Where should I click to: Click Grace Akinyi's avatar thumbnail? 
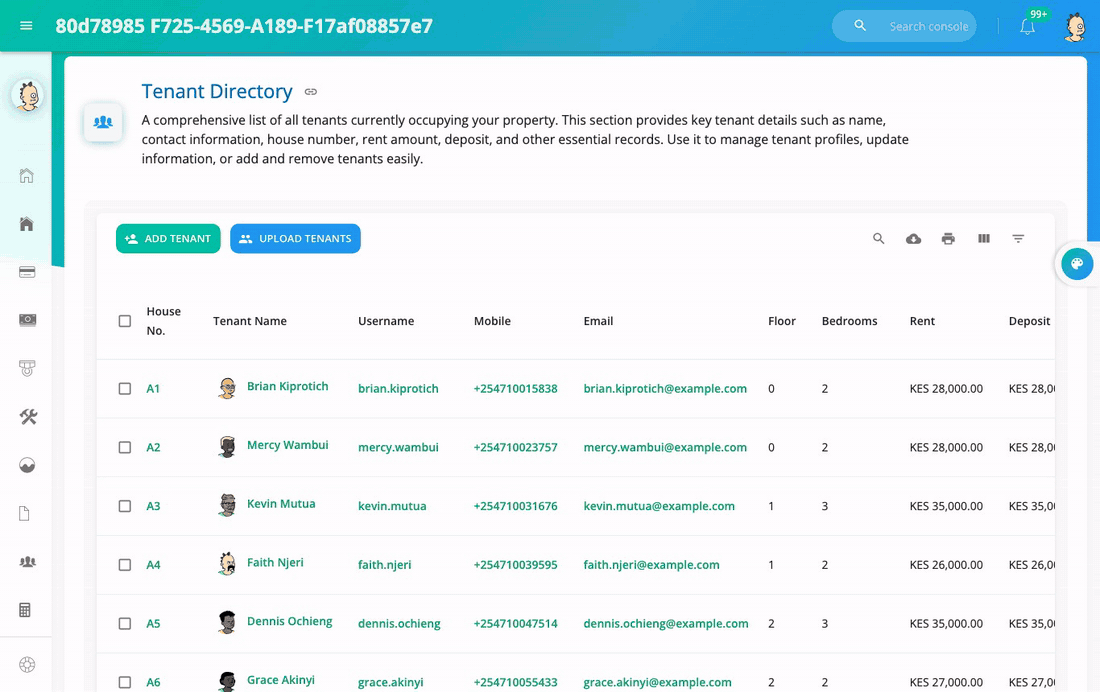(x=227, y=681)
